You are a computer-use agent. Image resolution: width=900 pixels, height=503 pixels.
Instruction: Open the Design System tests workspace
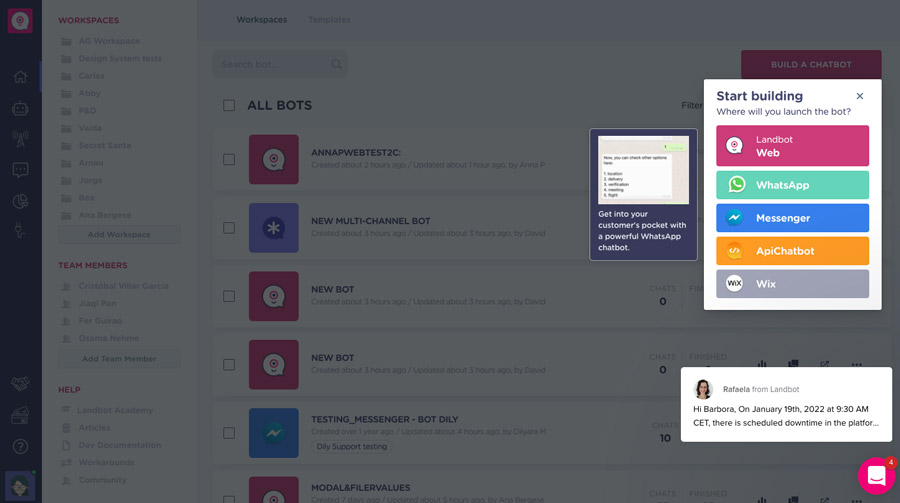coord(120,58)
